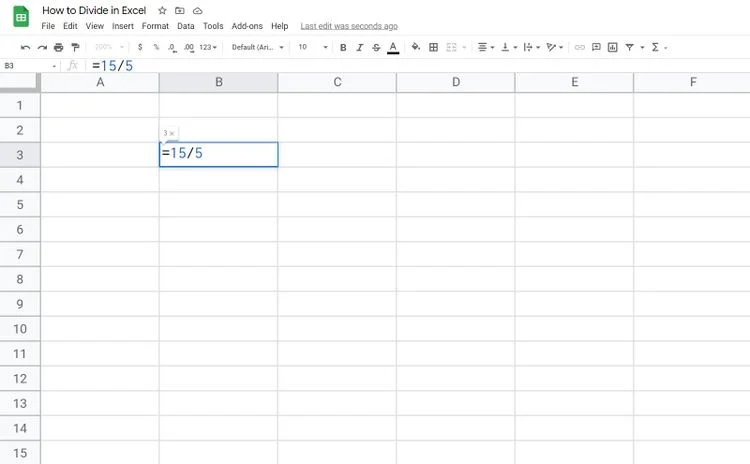
Task: Select column F header
Action: (692, 82)
